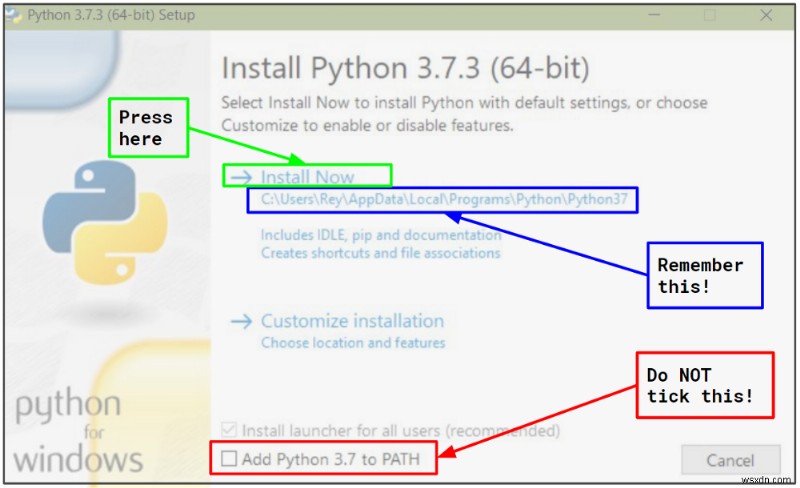Screen dimensions: 800x488
Task: Click the 'Python 3.7.3 (64-bit) Setup' window title
Action: (x=111, y=15)
